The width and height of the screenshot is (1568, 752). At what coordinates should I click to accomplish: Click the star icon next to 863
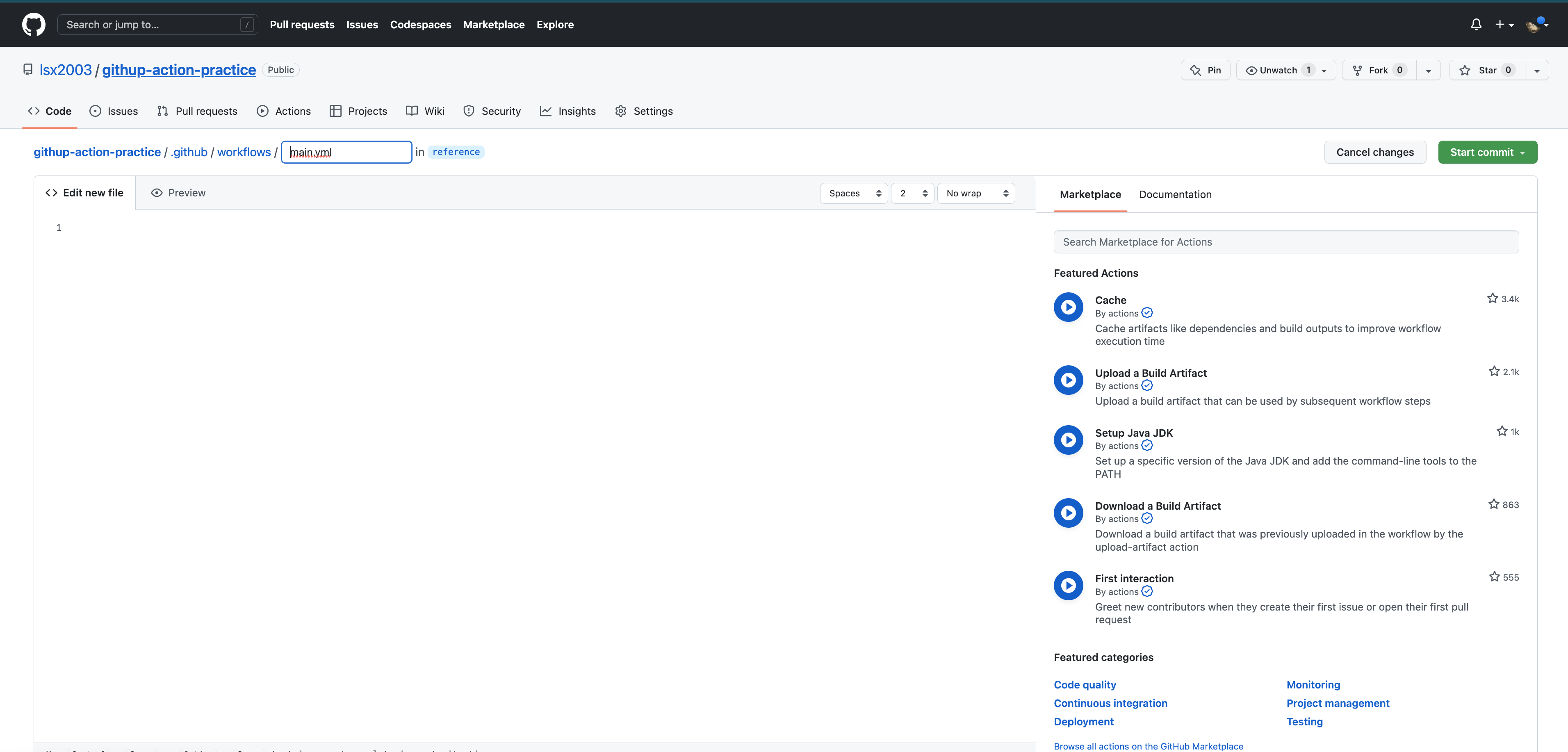point(1493,504)
